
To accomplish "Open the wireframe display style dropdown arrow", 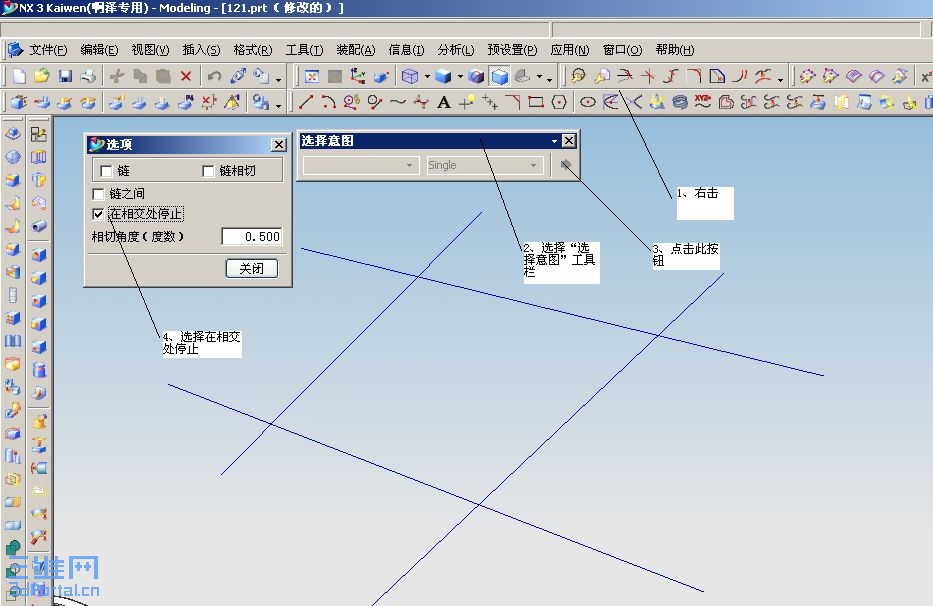I will click(427, 76).
